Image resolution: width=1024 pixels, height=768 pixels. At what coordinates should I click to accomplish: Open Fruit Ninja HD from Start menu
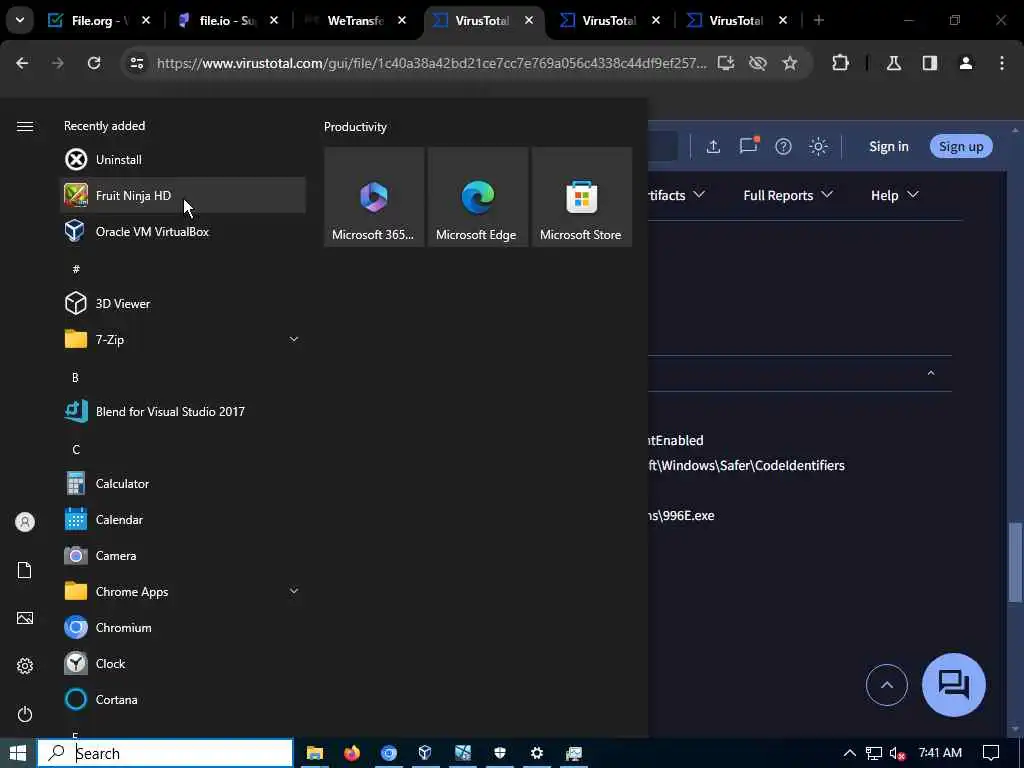coord(182,195)
